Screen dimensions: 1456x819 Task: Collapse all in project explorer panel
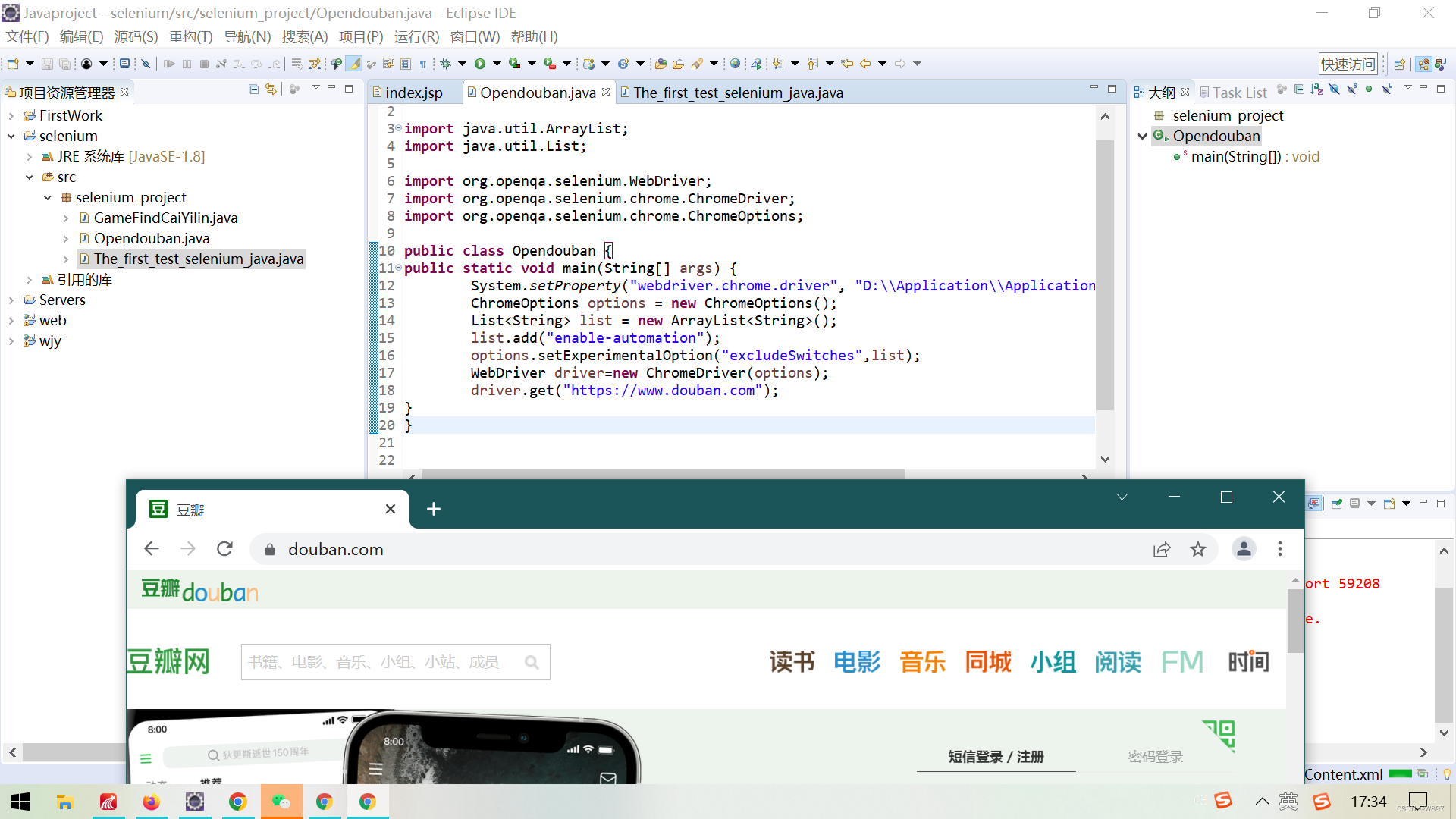click(253, 89)
